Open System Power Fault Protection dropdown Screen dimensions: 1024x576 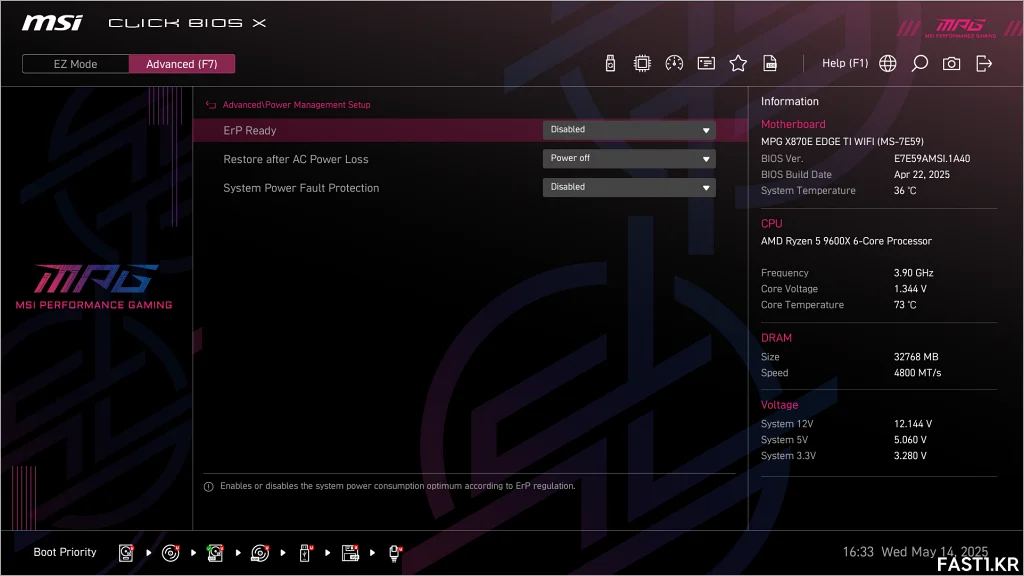[x=629, y=187]
